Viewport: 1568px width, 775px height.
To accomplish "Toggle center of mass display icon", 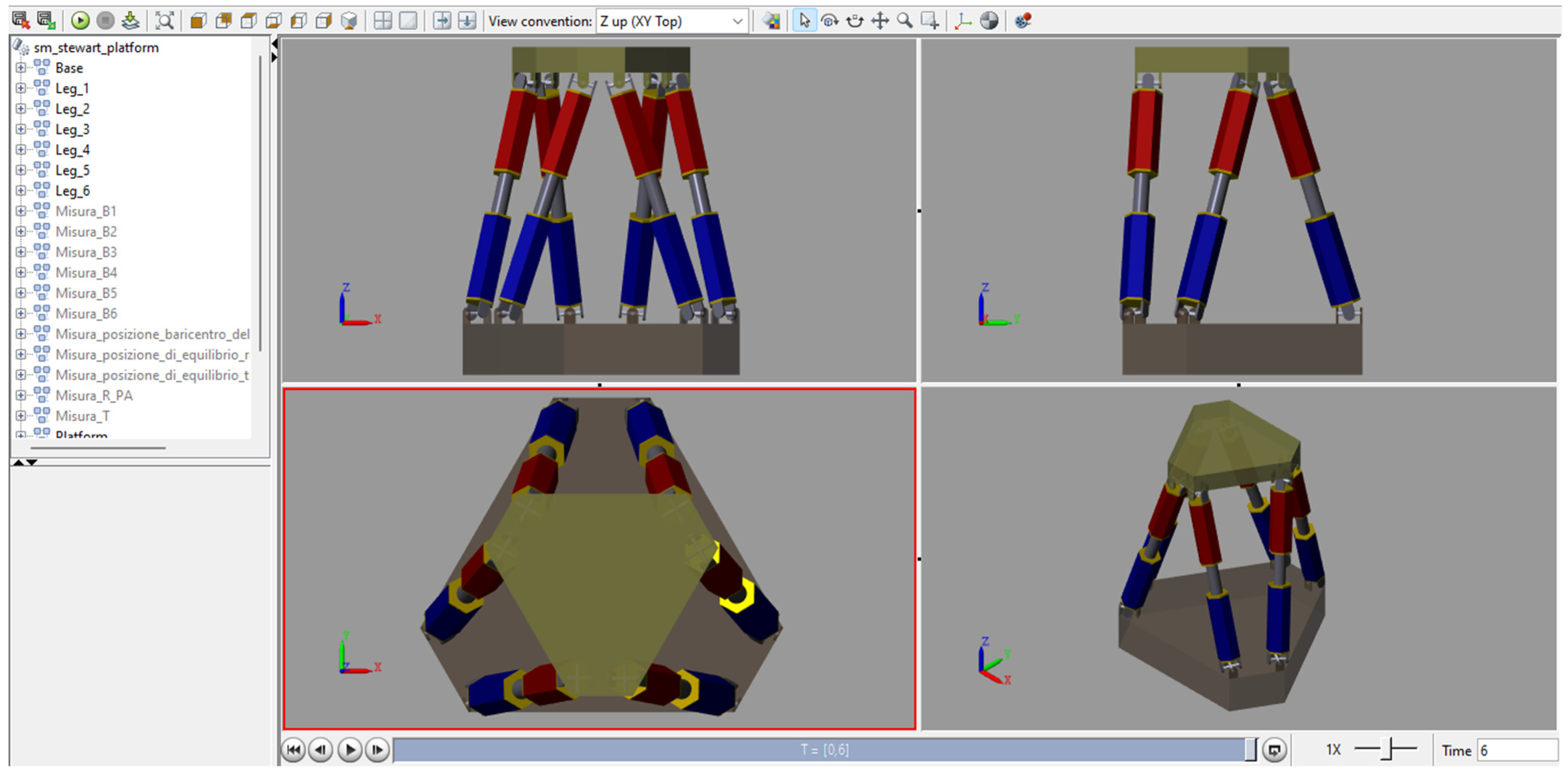I will (989, 21).
